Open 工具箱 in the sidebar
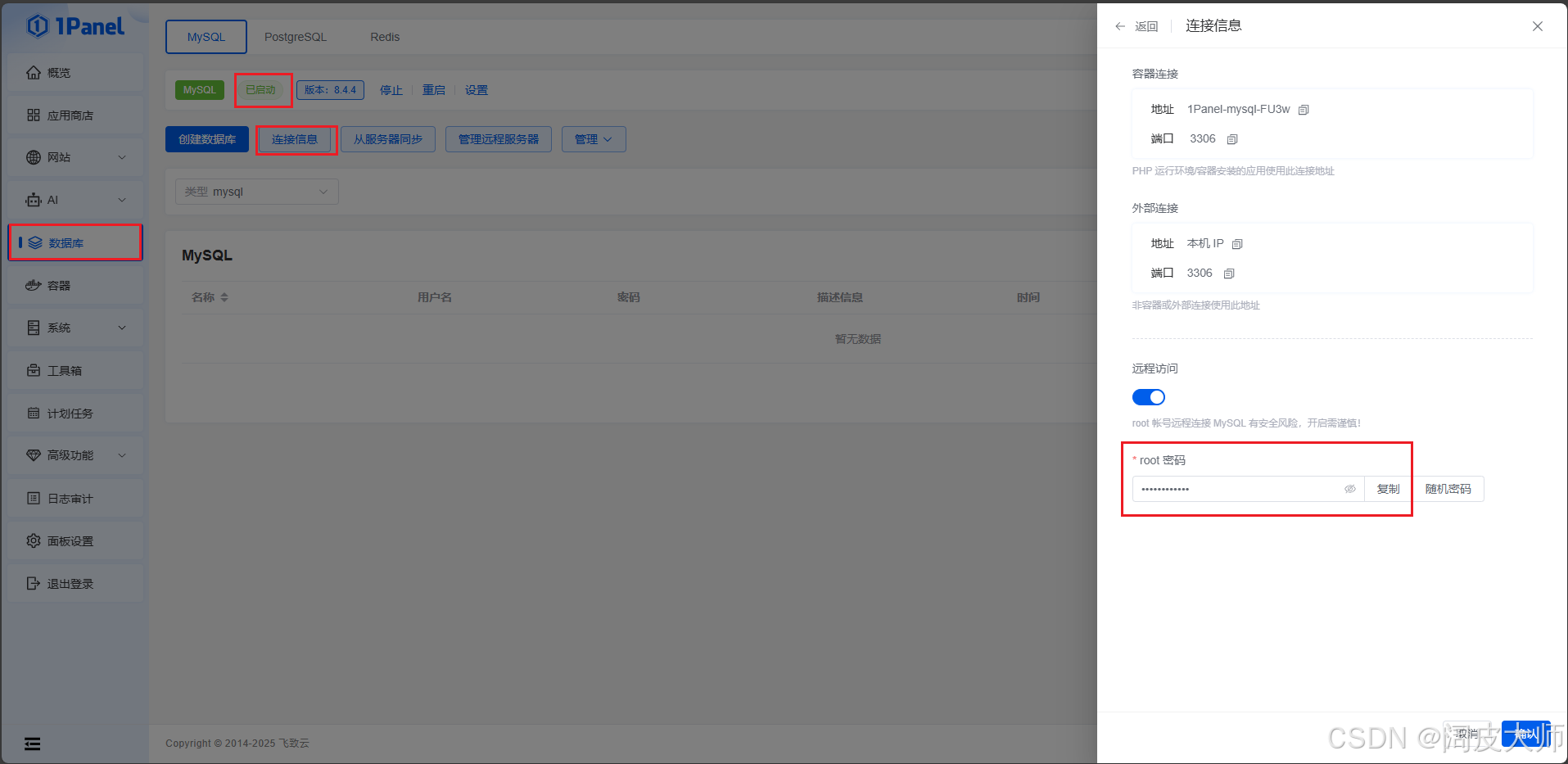This screenshot has height=764, width=1568. pyautogui.click(x=75, y=371)
